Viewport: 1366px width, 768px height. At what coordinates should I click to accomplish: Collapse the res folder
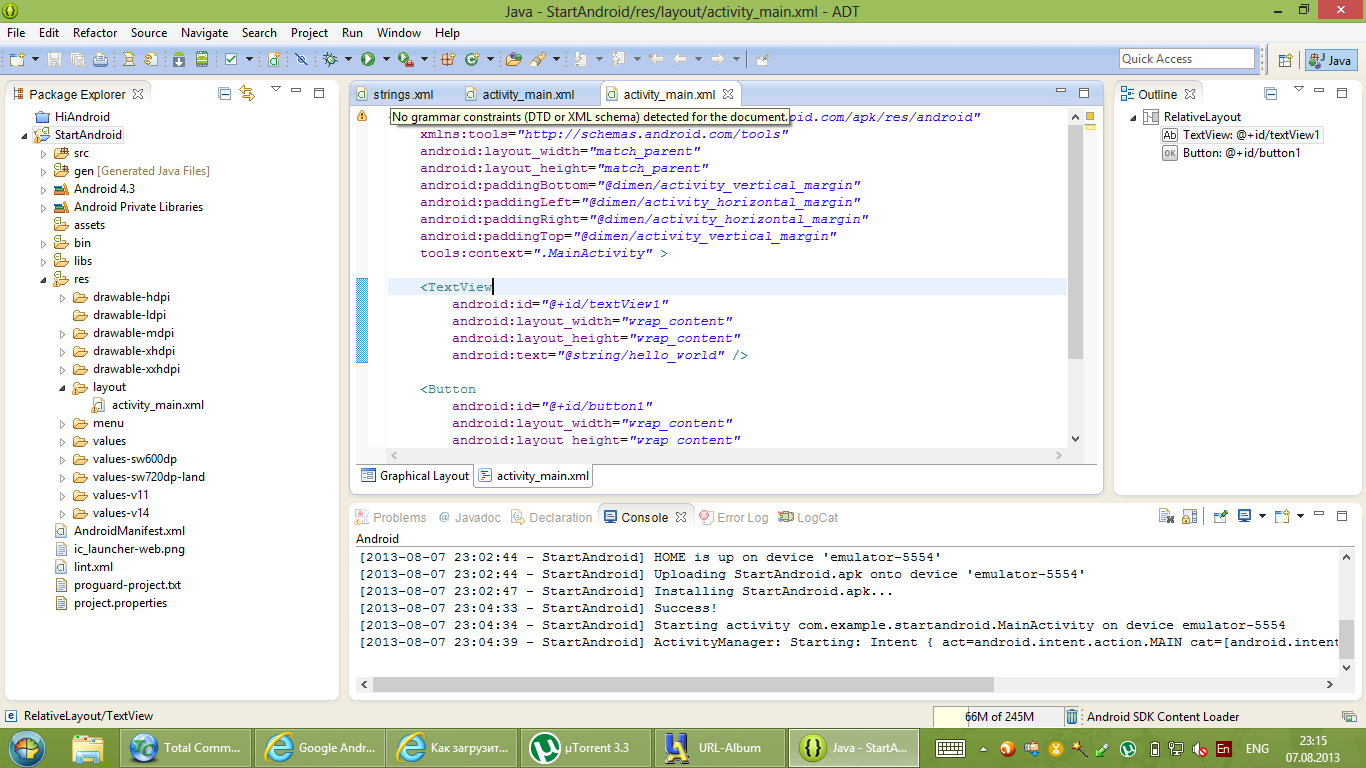click(44, 279)
